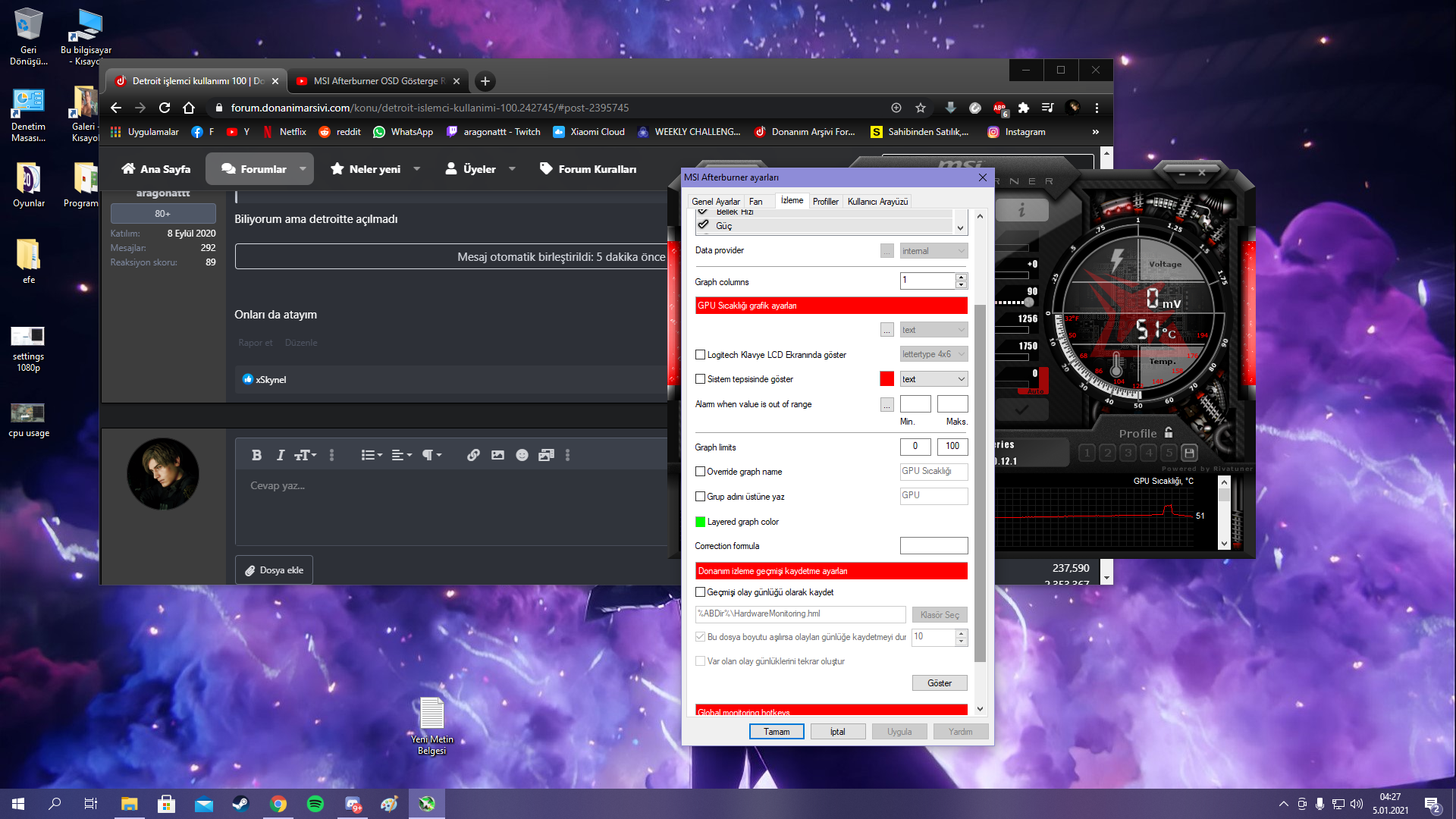
Task: Open the tray icon text type dropdown
Action: pyautogui.click(x=934, y=378)
